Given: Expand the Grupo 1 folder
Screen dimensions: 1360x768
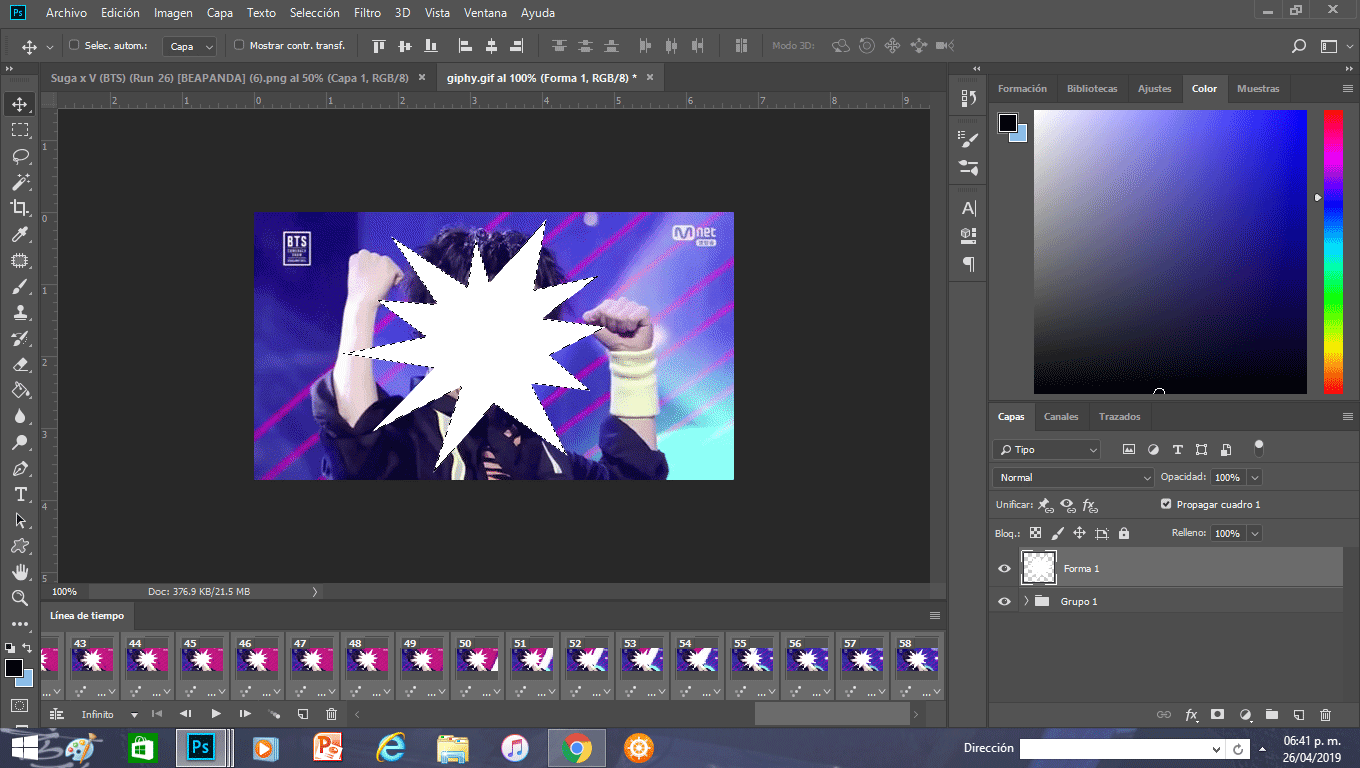Looking at the screenshot, I should [x=1026, y=601].
